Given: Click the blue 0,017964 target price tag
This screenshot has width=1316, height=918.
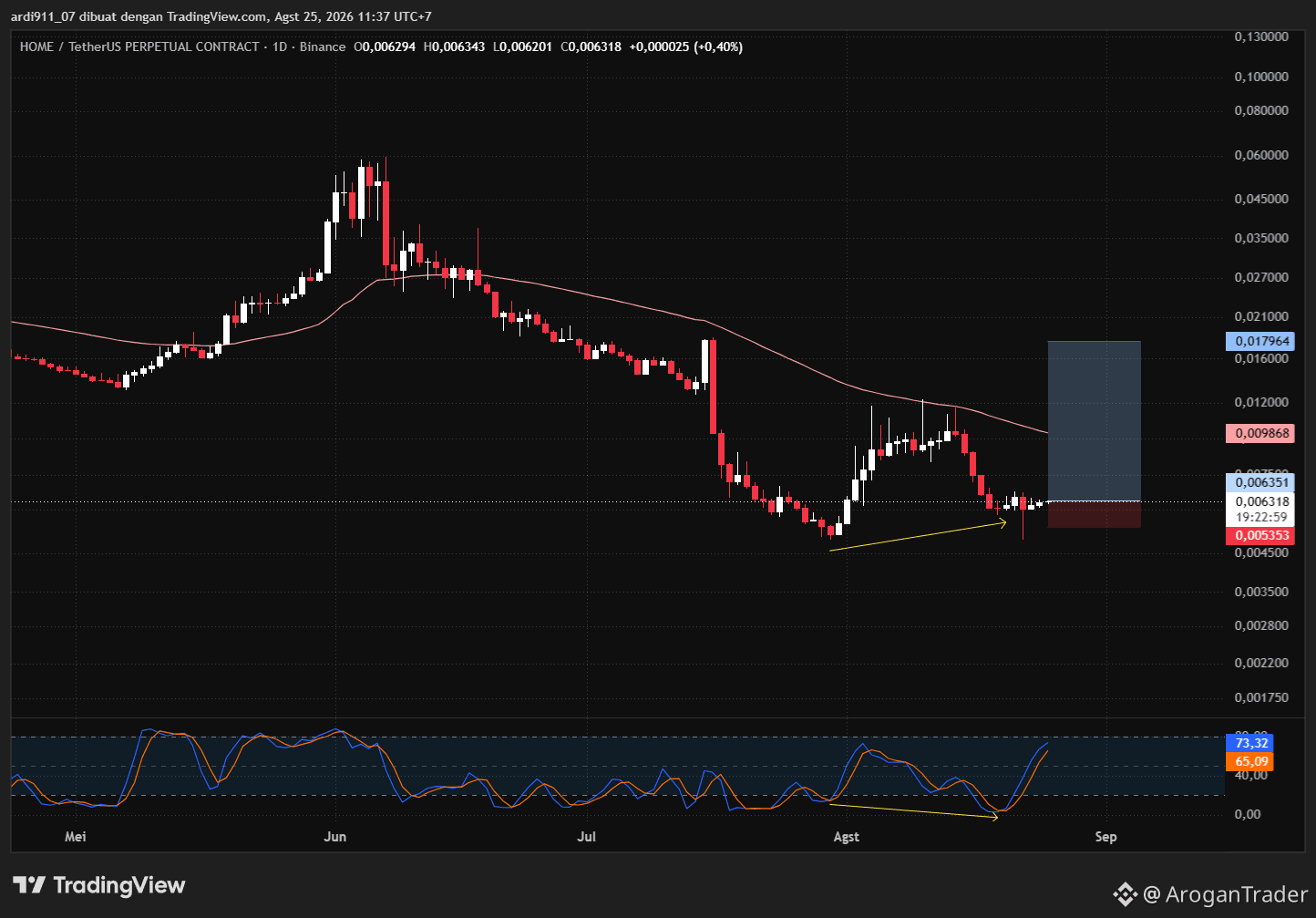Looking at the screenshot, I should tap(1261, 341).
